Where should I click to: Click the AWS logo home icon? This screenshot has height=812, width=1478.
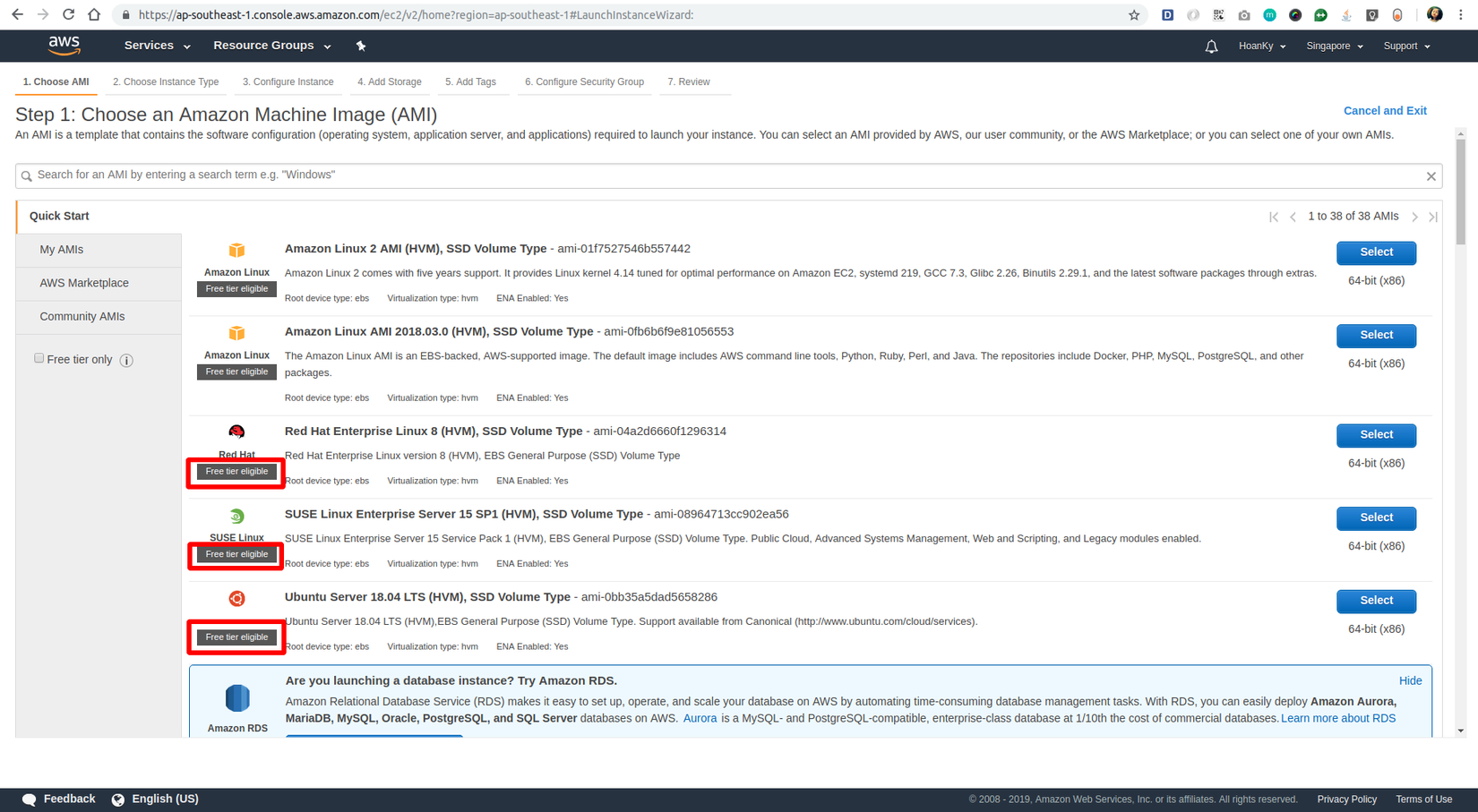64,45
